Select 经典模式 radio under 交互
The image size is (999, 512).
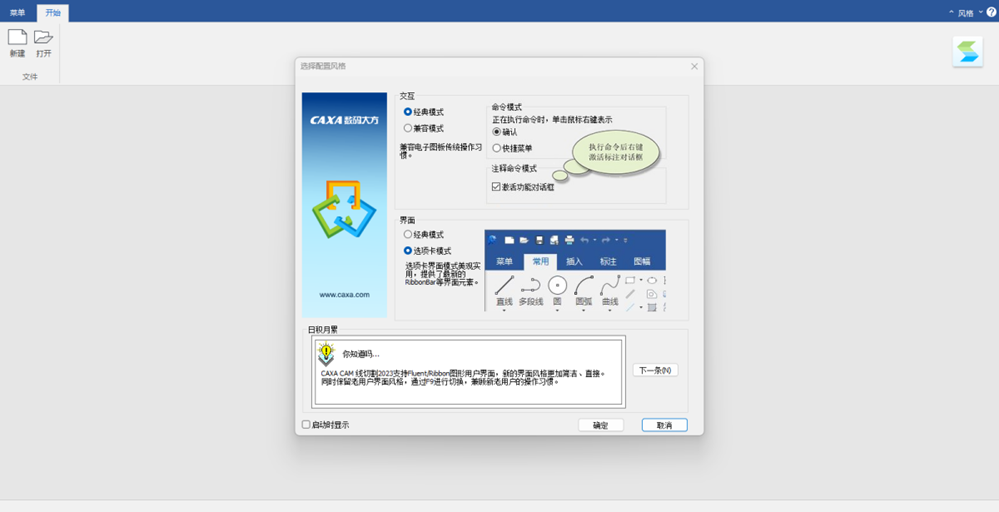coord(408,112)
